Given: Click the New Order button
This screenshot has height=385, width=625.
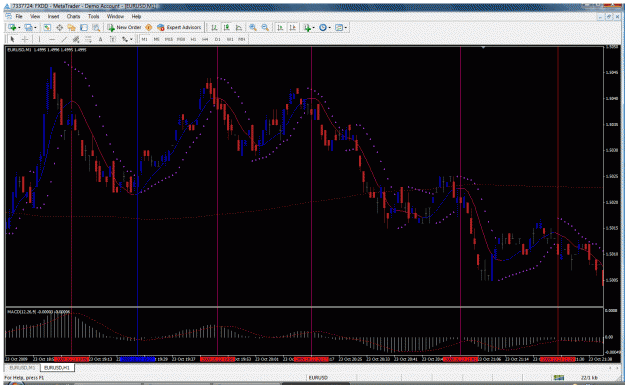Looking at the screenshot, I should [124, 27].
